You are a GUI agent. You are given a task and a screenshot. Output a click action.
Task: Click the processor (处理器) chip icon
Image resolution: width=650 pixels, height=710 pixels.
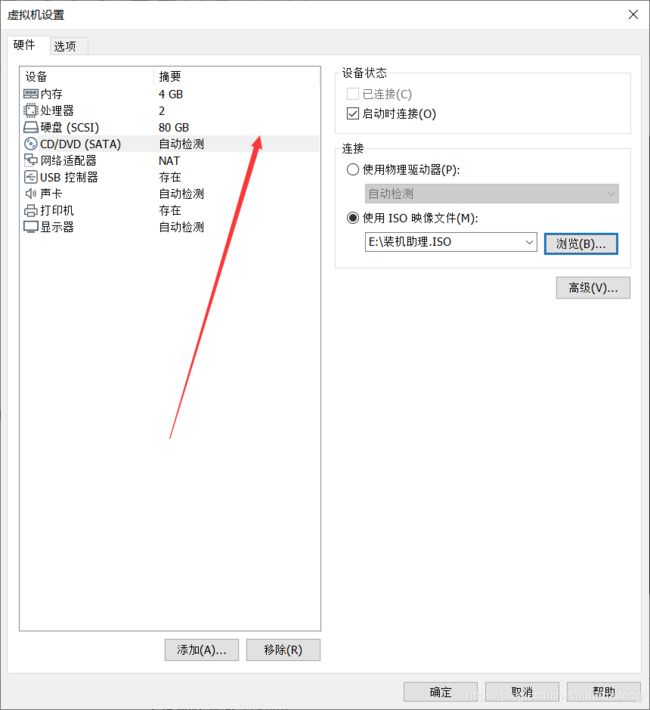(31, 110)
